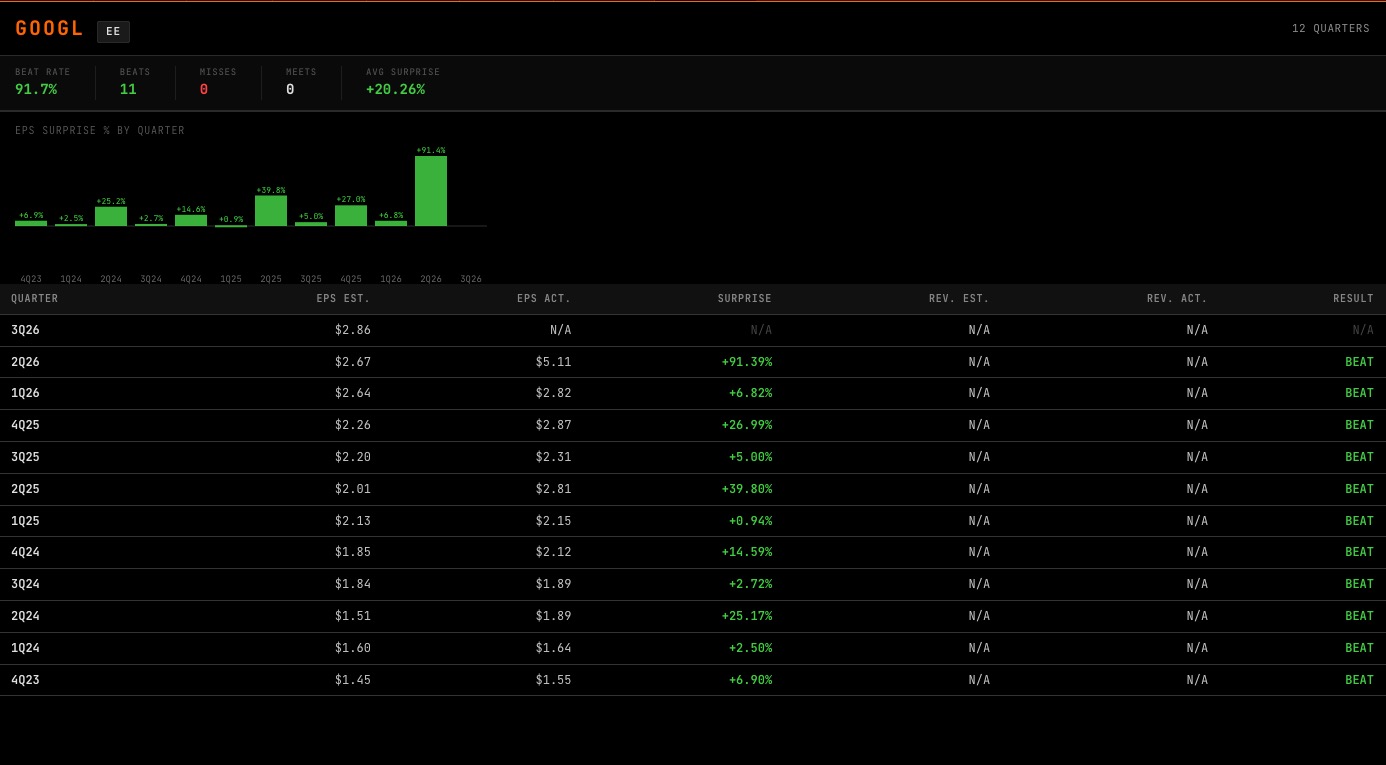The image size is (1386, 765).
Task: Click BEAT result in the 2Q26 row
Action: point(1359,362)
